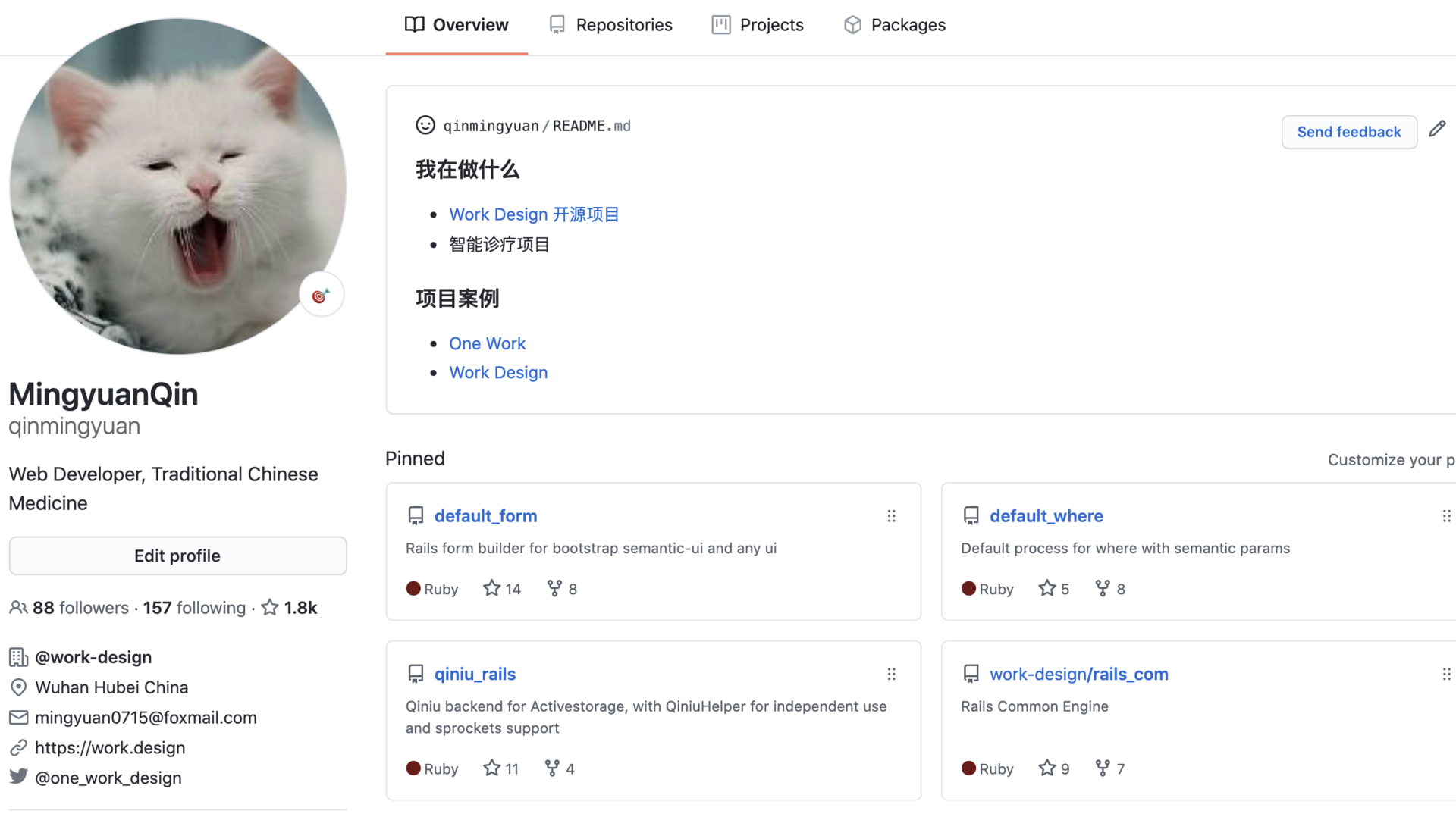Click the mingyuan0715@foxmail.com email link
The image size is (1456, 817).
[146, 718]
